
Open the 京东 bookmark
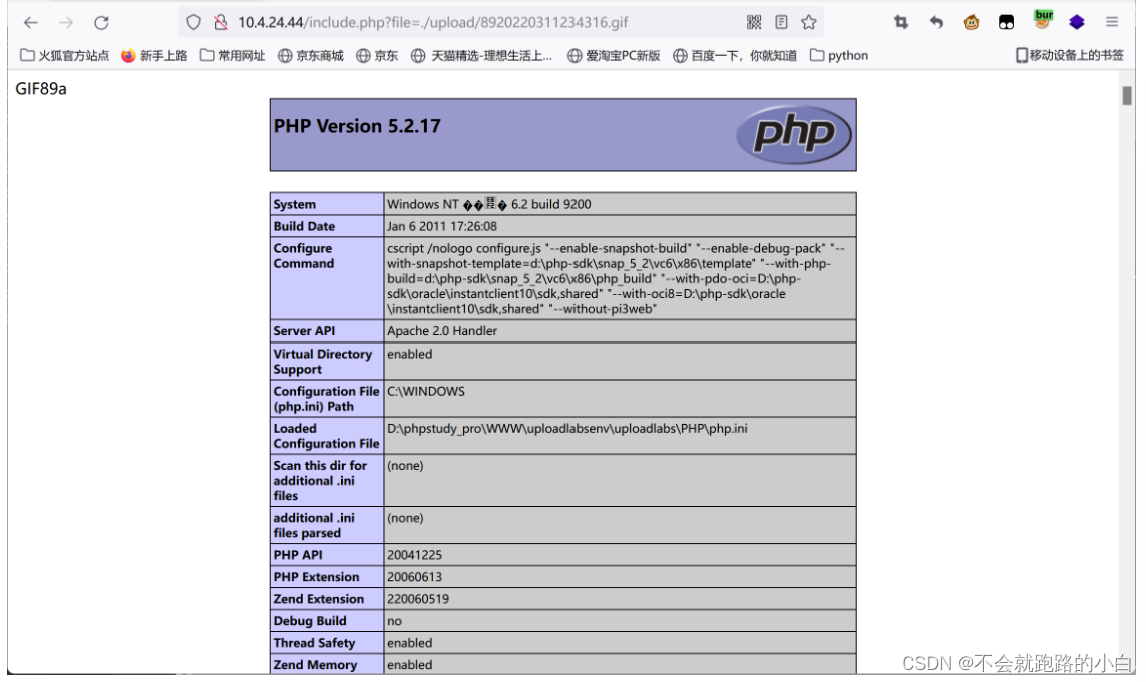click(x=377, y=56)
